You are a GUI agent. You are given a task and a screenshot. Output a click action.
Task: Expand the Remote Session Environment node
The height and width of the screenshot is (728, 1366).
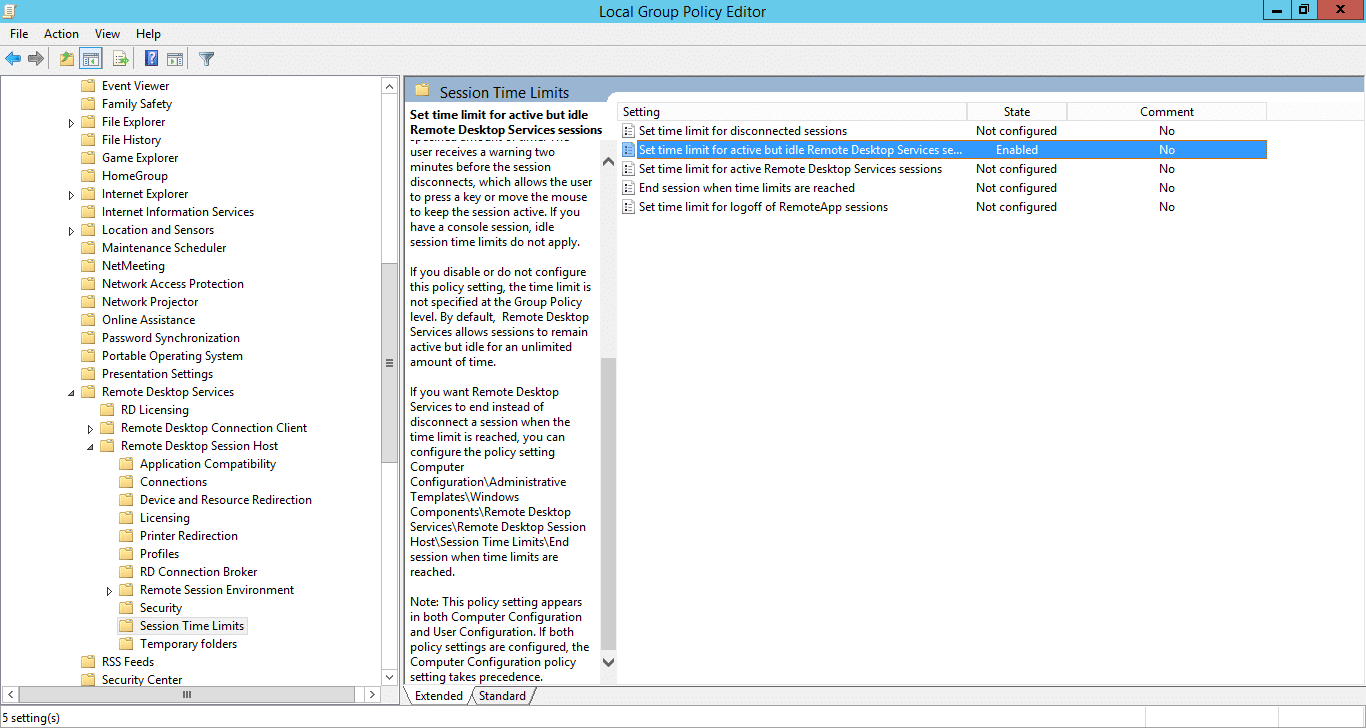click(109, 591)
